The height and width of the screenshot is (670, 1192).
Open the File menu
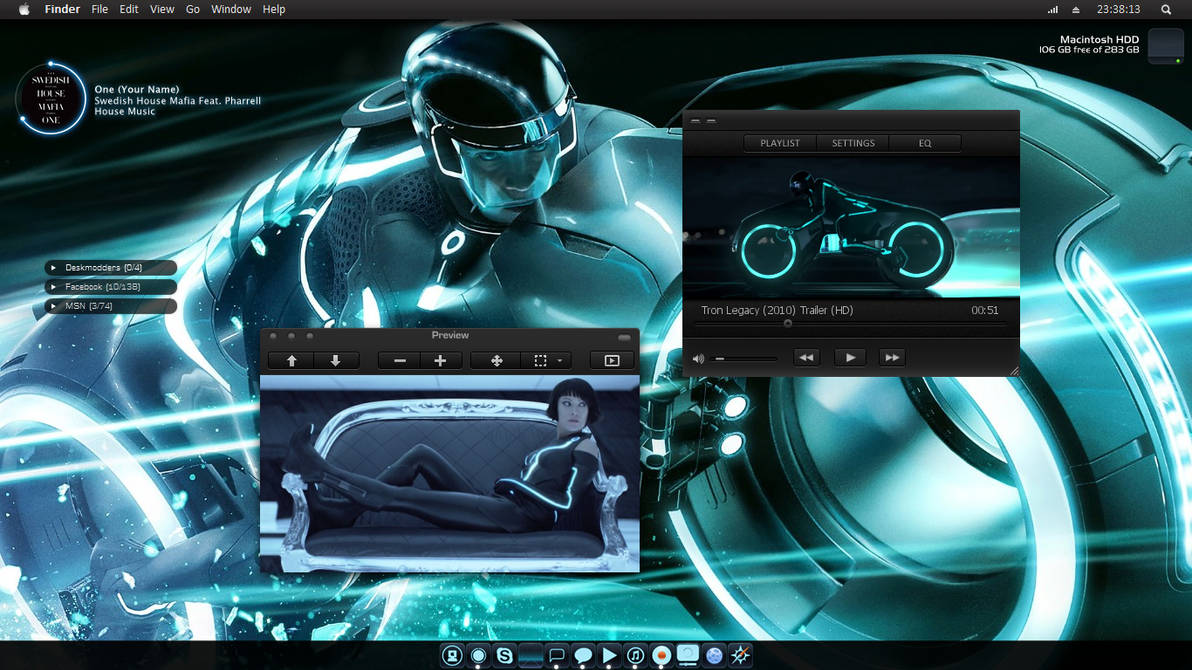coord(100,9)
